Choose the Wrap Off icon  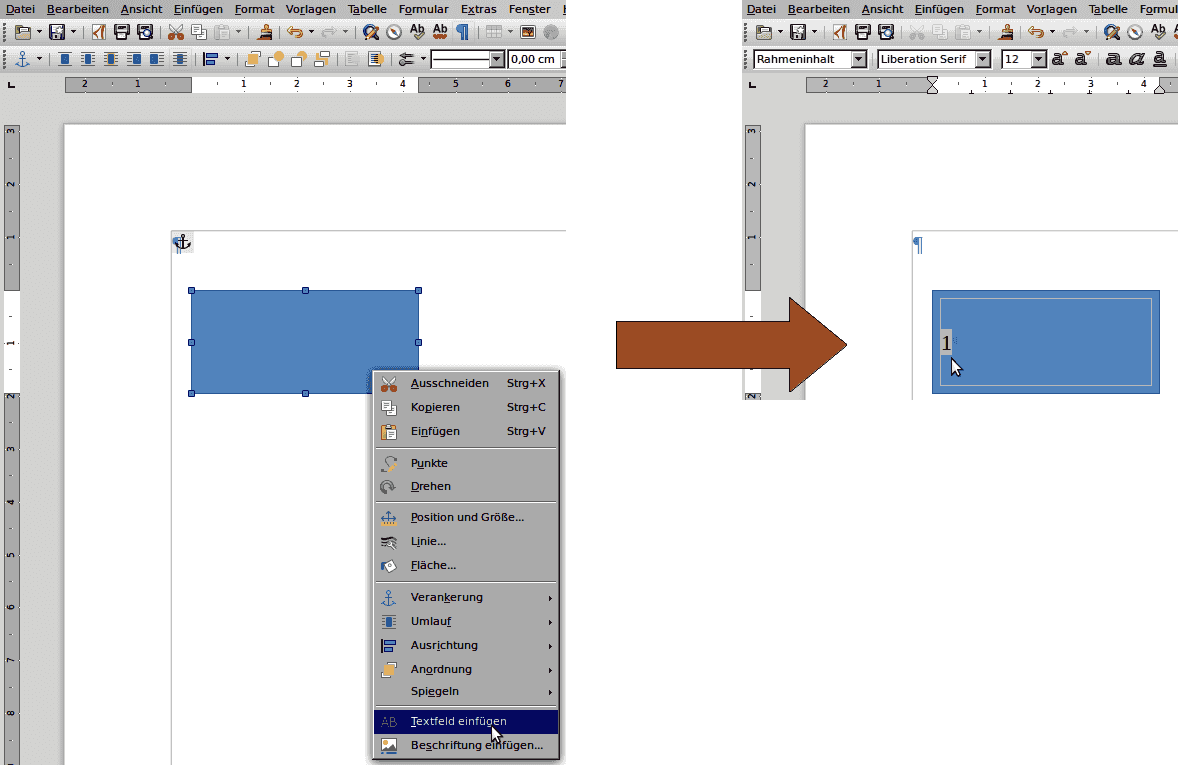(65, 59)
